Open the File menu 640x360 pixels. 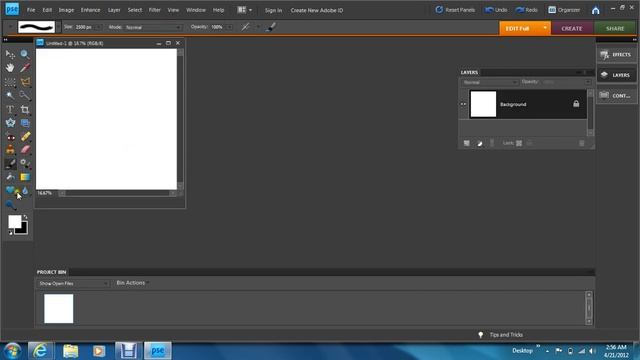(x=31, y=10)
